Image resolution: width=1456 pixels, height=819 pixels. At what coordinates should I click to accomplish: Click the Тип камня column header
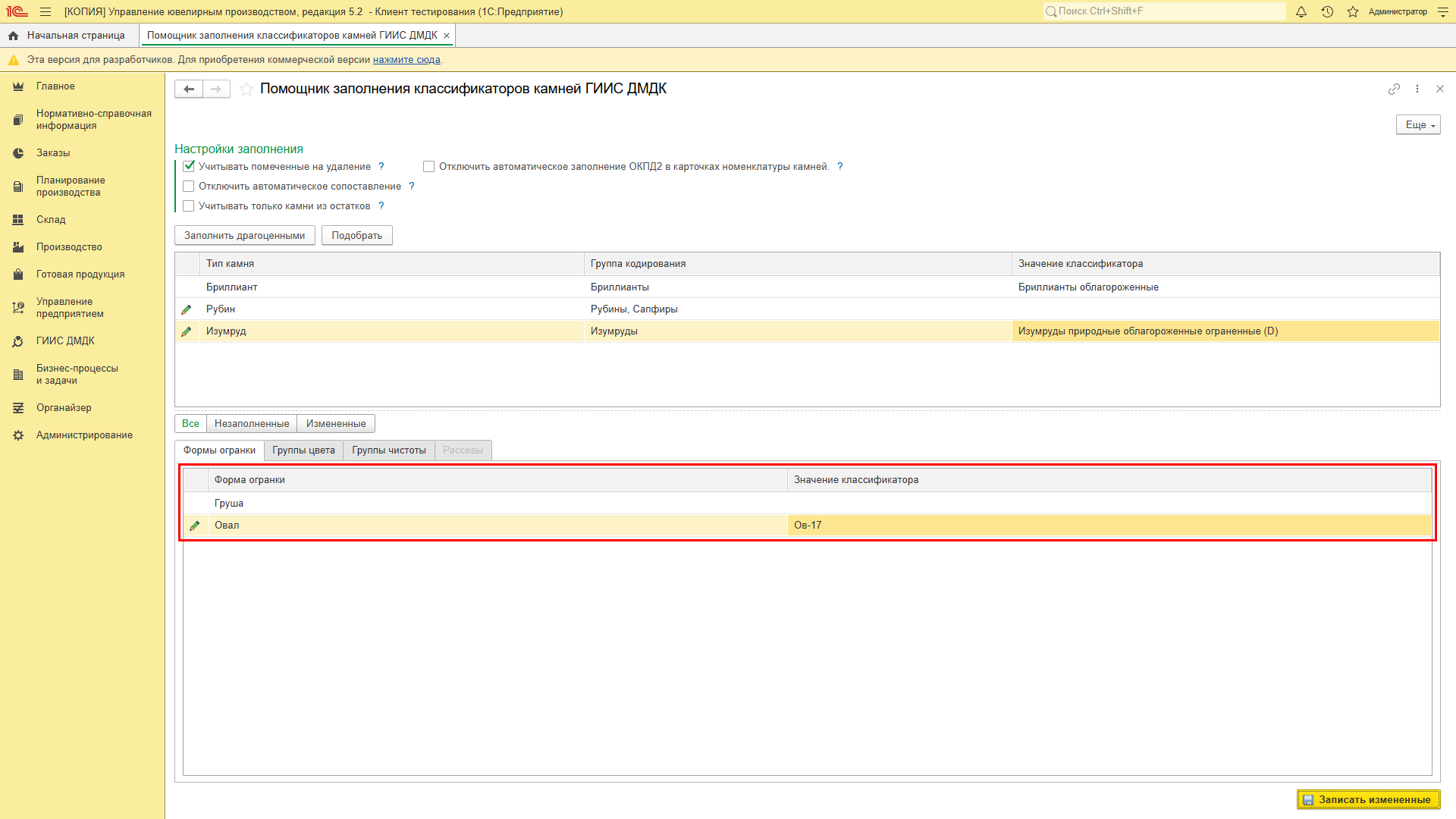tap(391, 264)
